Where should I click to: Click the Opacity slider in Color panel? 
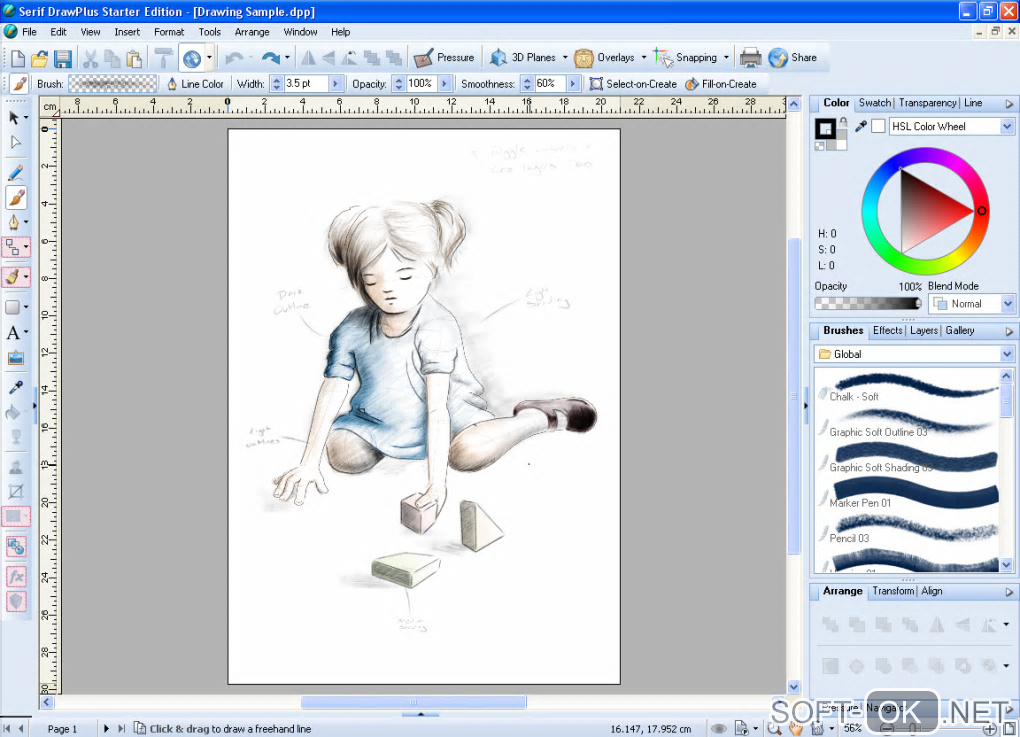[x=867, y=303]
